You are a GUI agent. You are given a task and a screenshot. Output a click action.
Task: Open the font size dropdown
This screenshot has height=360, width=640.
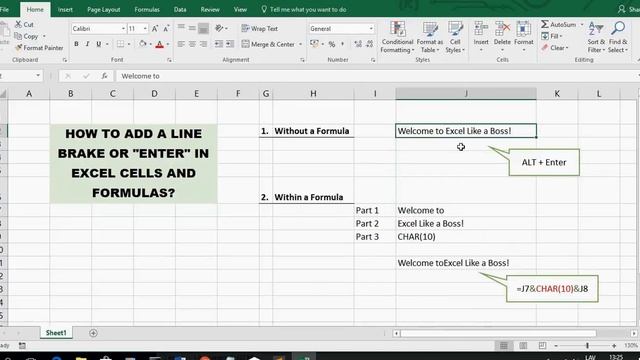pyautogui.click(x=145, y=29)
